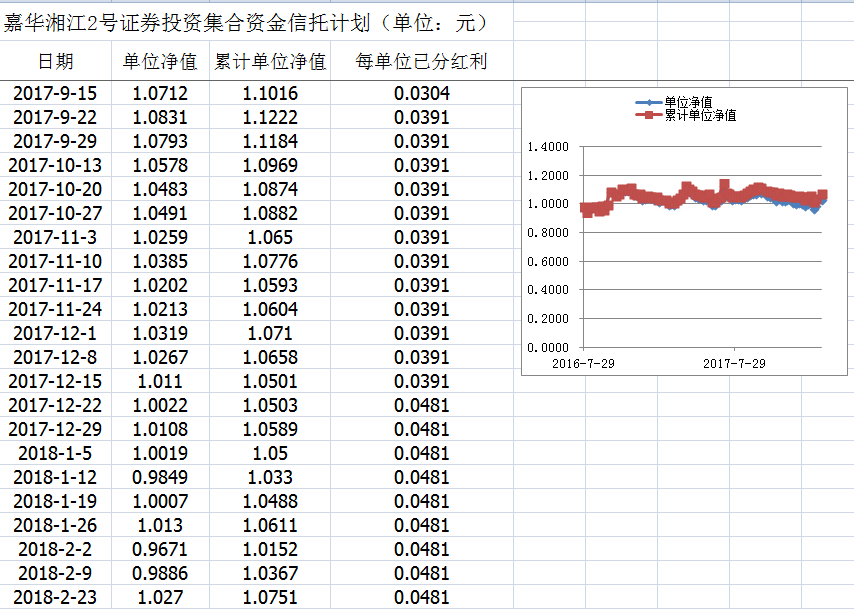Select the 每单位已分红利 header cell
854x609 pixels.
[421, 62]
